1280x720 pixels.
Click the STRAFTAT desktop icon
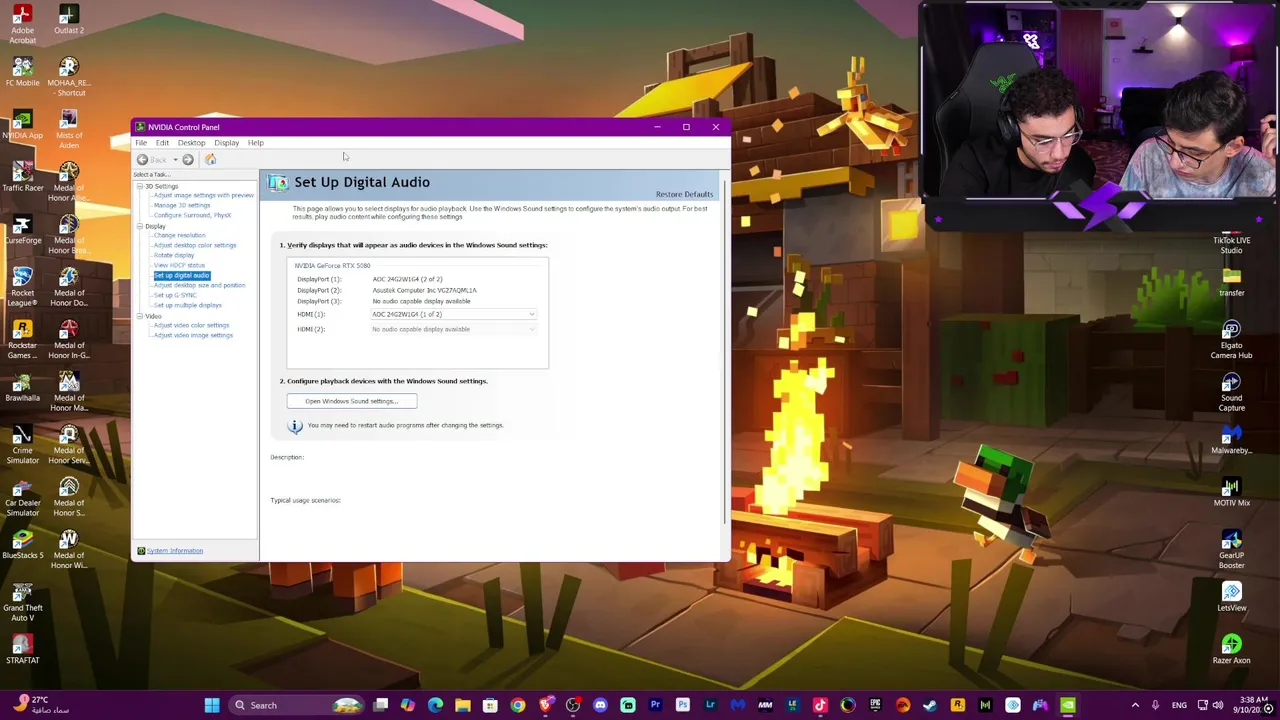coord(22,649)
